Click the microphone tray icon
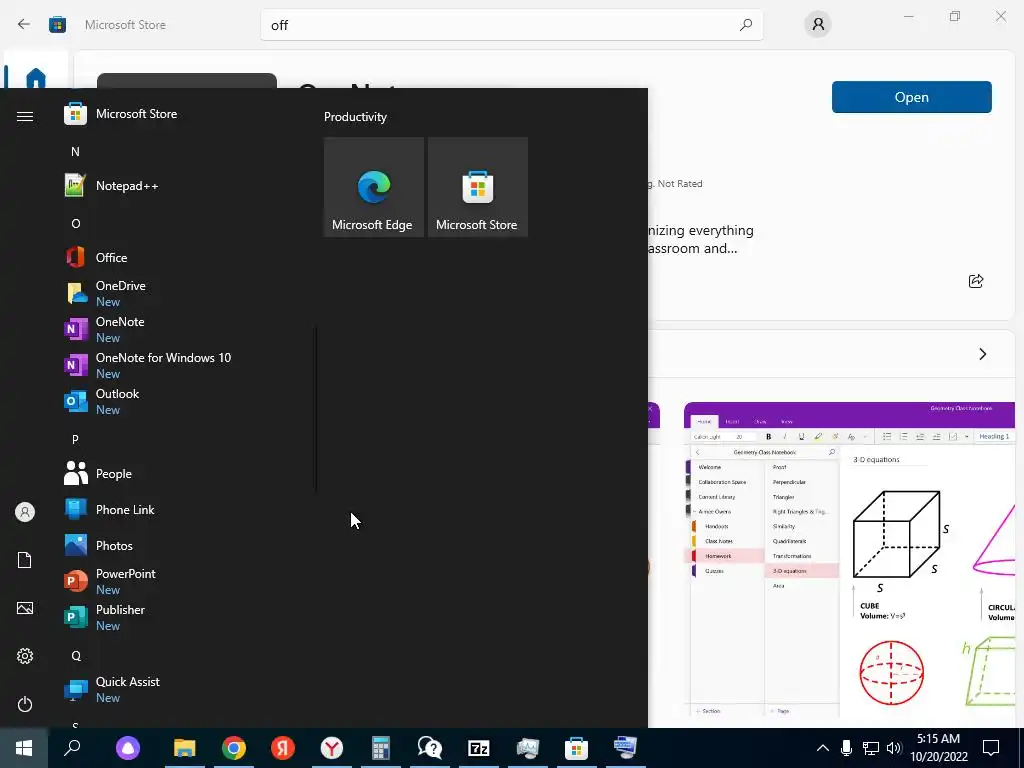Image resolution: width=1024 pixels, height=768 pixels. [x=846, y=748]
